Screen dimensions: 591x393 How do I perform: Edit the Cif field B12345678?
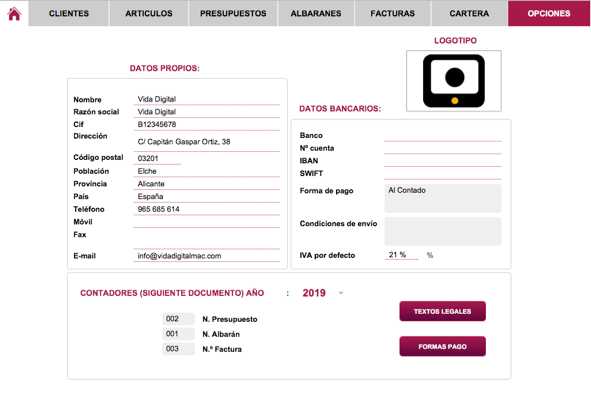click(x=207, y=124)
